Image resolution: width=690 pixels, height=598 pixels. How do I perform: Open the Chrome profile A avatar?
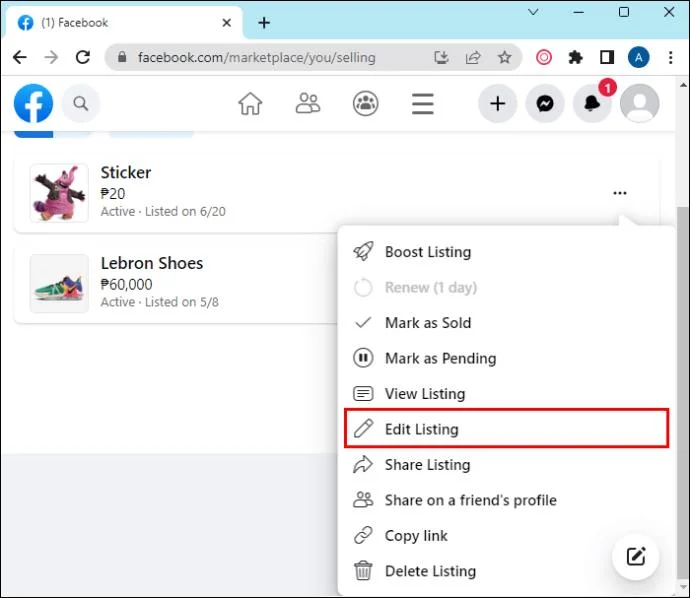(639, 57)
